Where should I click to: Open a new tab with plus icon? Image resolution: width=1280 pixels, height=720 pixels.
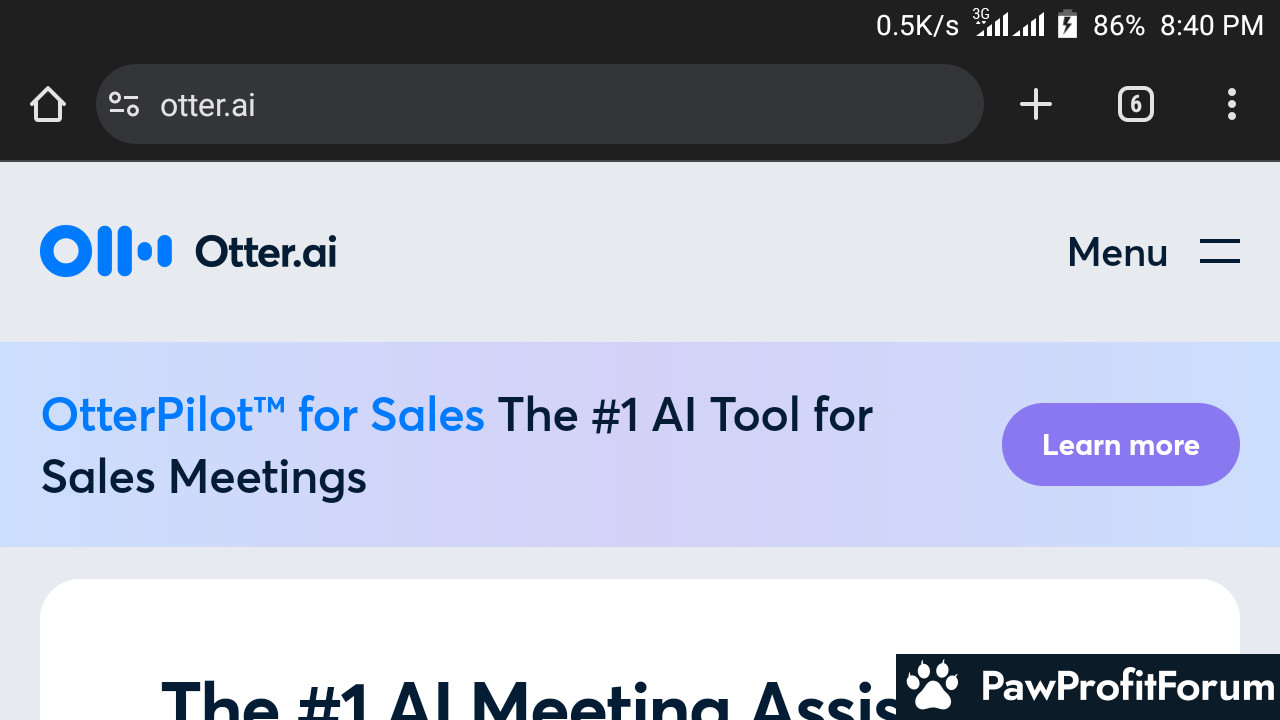point(1036,104)
